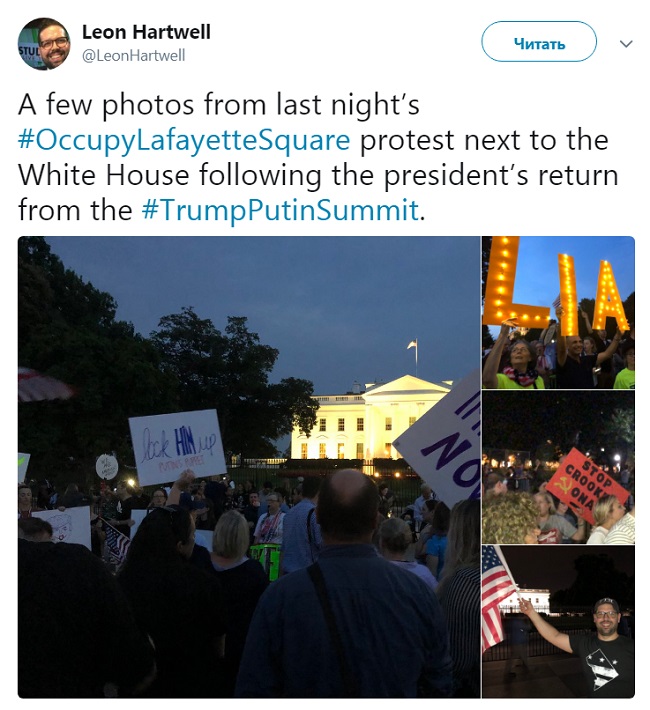Click the Читать follow button
This screenshot has width=650, height=710.
pos(539,42)
